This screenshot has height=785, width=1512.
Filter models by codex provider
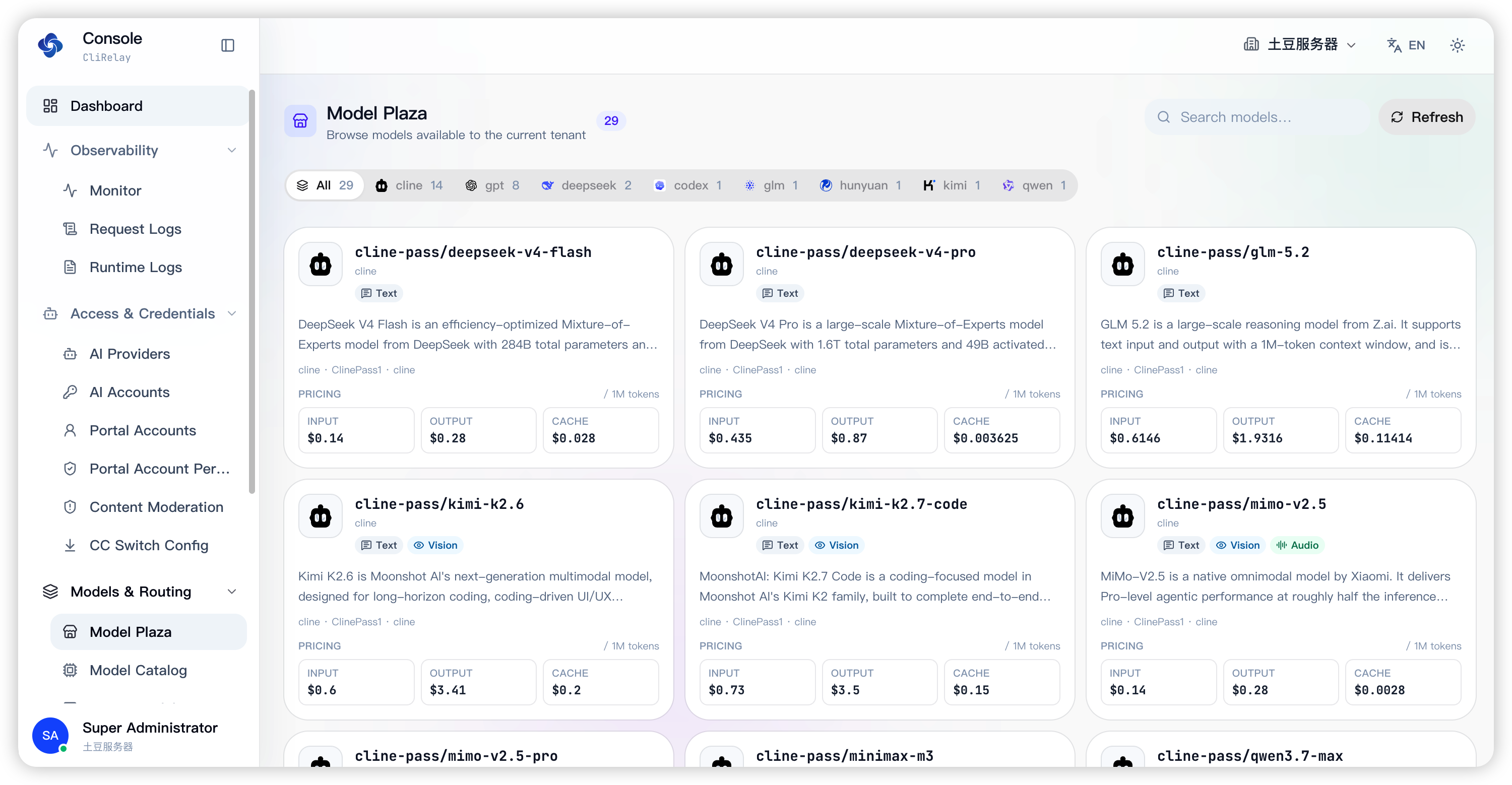point(688,185)
